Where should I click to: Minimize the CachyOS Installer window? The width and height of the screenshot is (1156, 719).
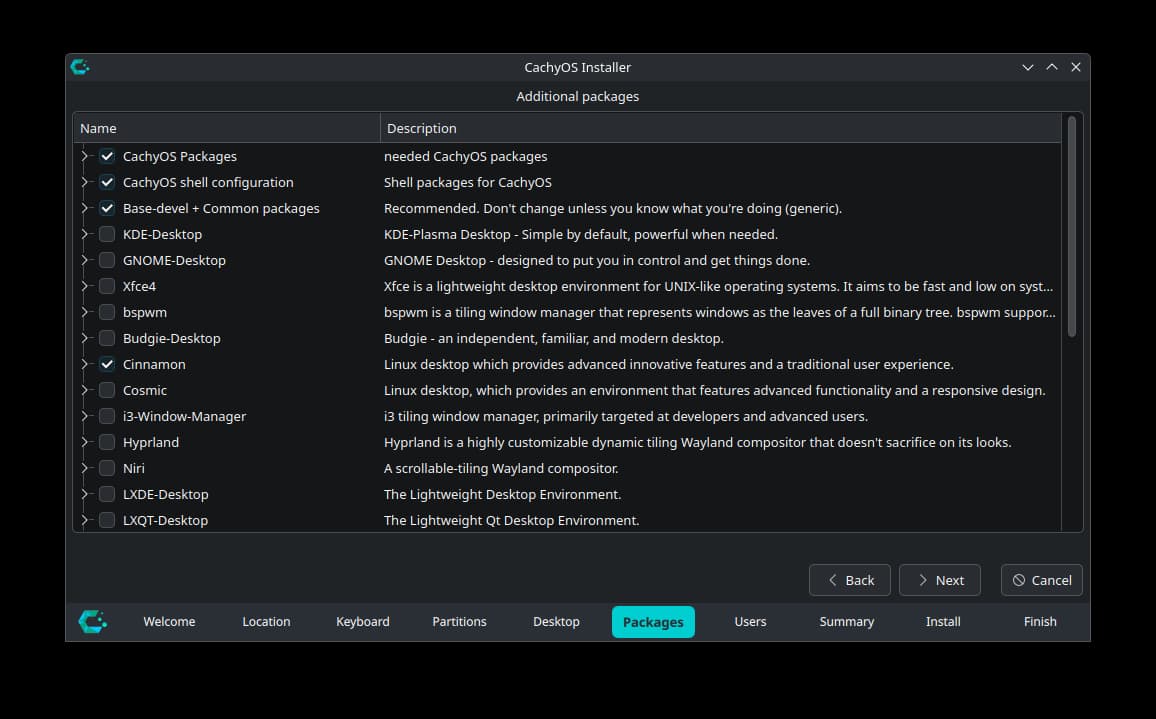[x=1027, y=67]
